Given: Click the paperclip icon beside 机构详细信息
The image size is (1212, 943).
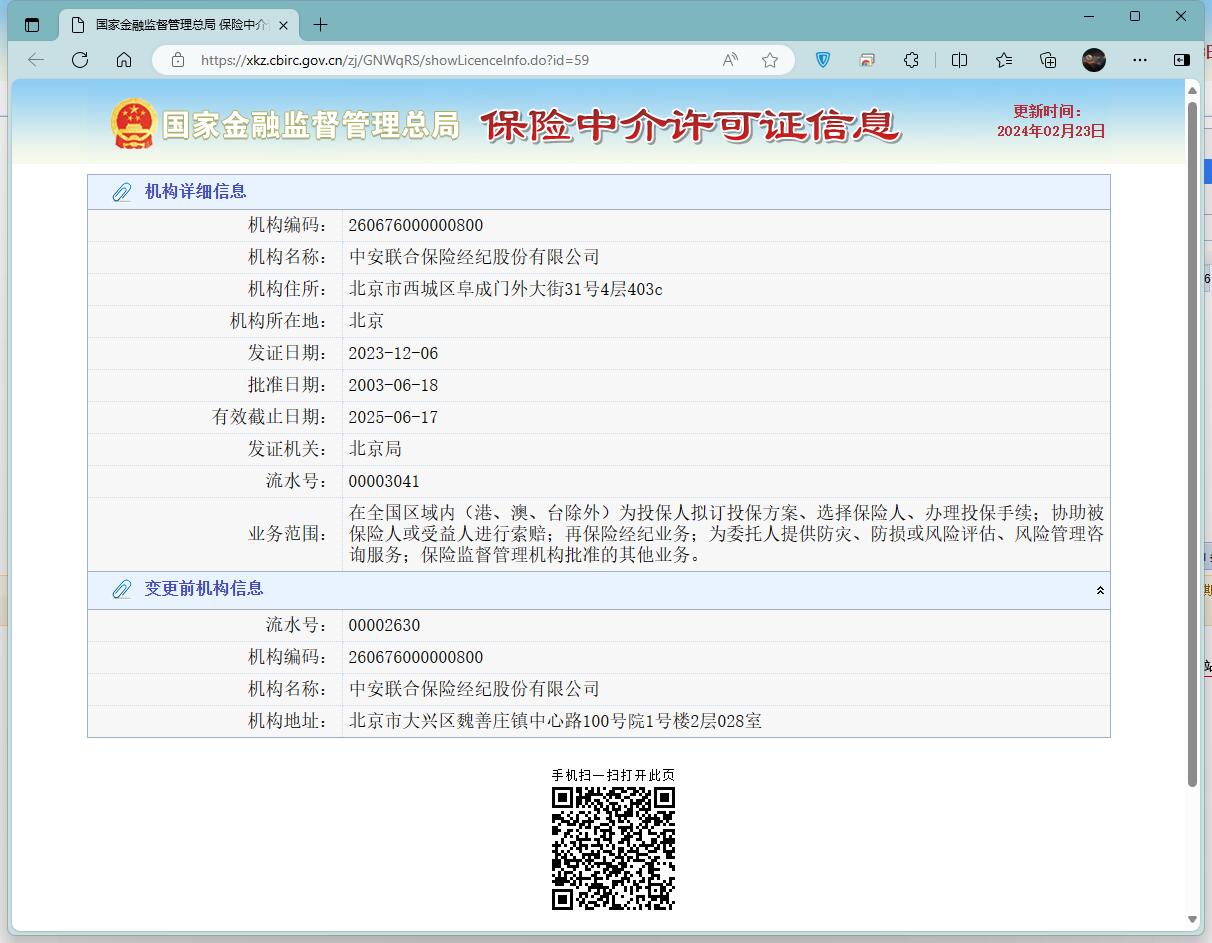Looking at the screenshot, I should pos(122,192).
